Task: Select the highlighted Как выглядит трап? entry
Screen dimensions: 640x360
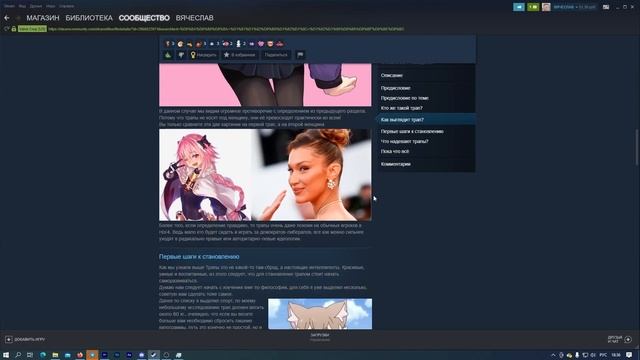Action: click(x=426, y=120)
